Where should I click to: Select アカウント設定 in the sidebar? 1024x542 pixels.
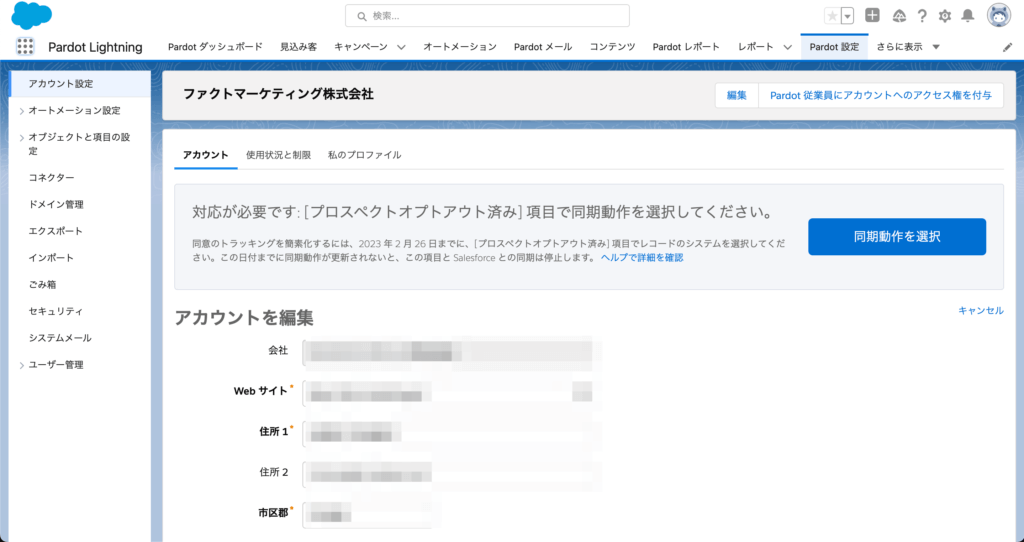(x=81, y=84)
